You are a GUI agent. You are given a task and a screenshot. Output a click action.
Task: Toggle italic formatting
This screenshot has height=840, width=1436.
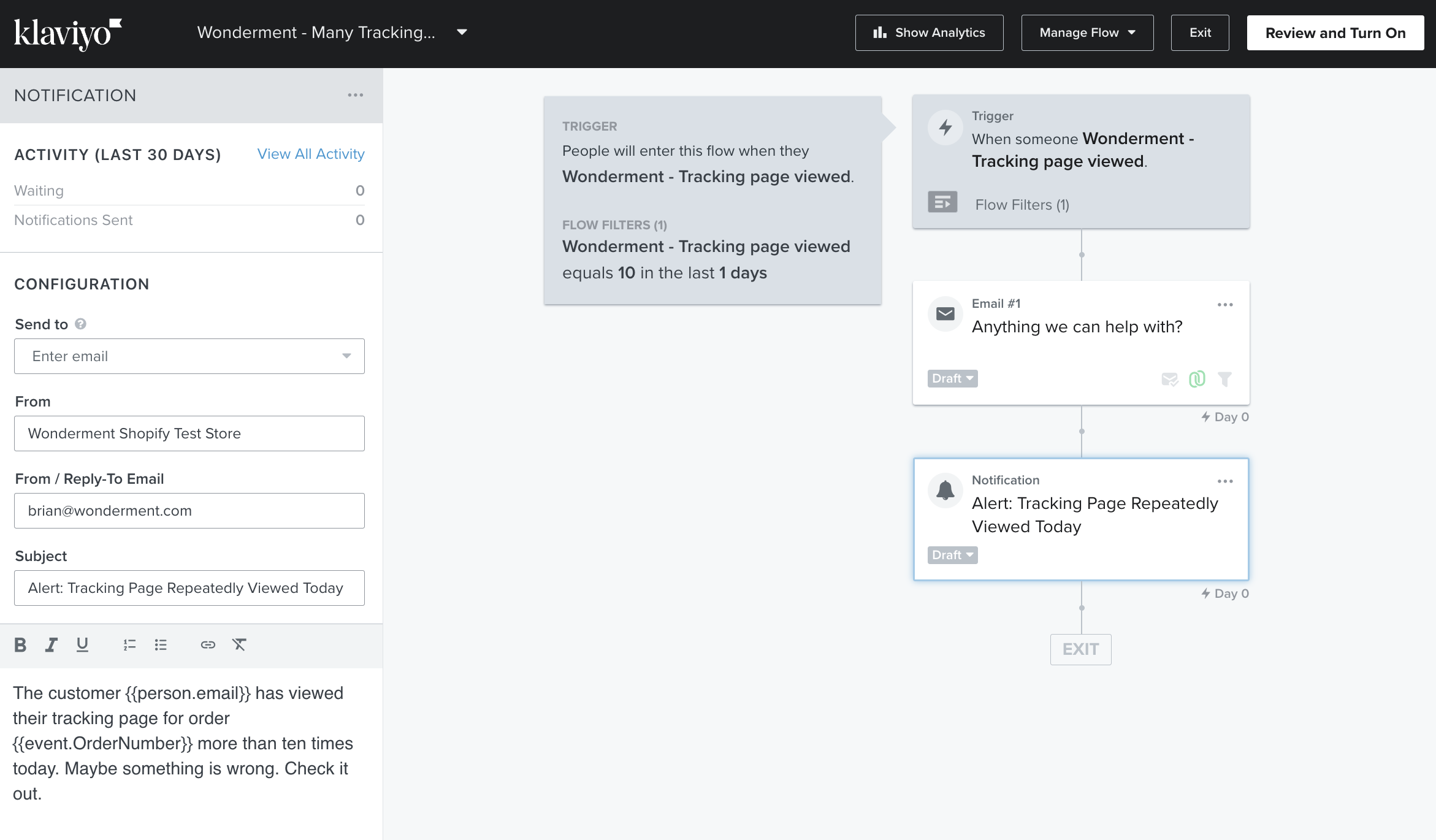[52, 644]
